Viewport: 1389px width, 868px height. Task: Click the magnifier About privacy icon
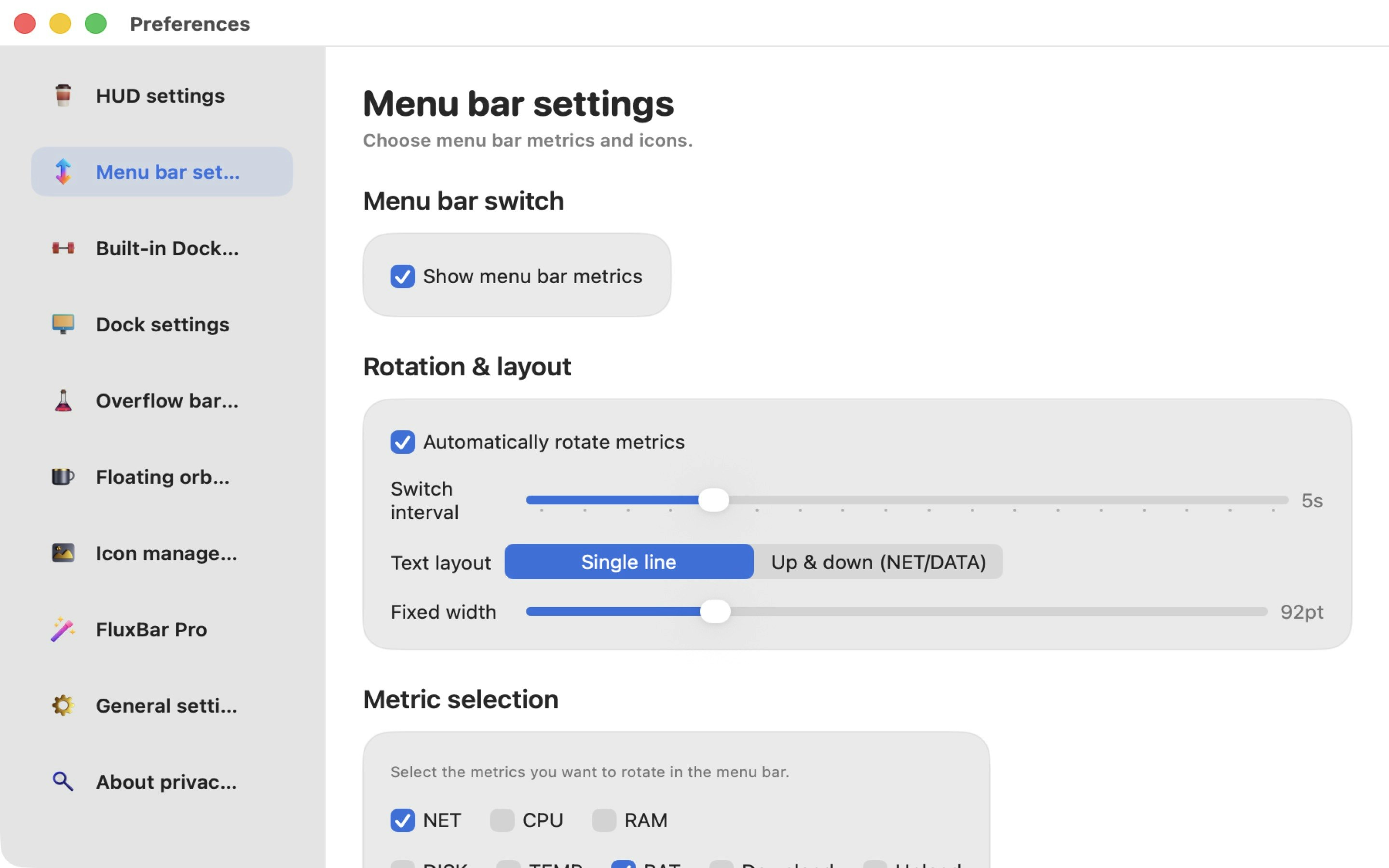(63, 782)
